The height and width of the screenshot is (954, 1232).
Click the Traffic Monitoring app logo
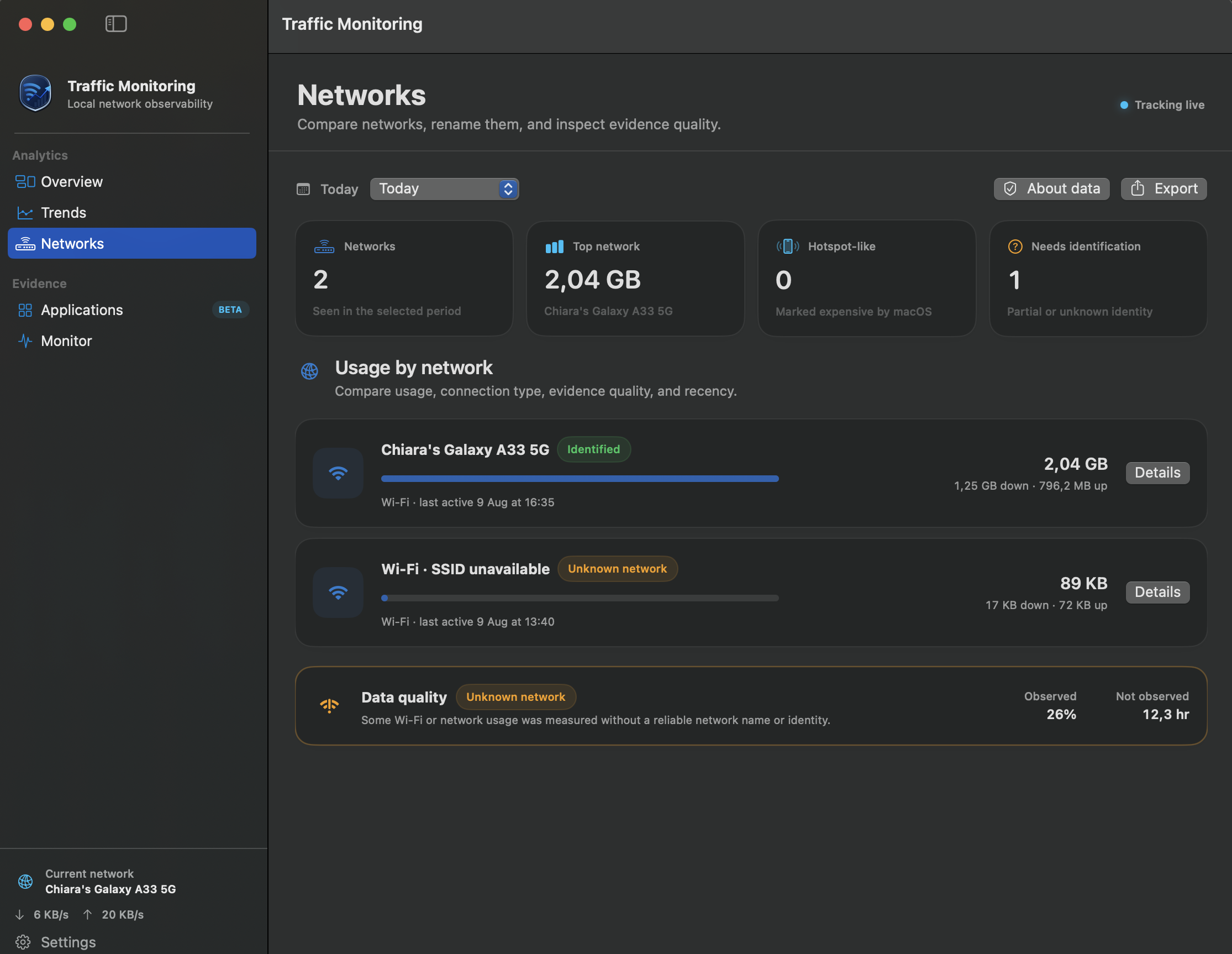(x=35, y=93)
